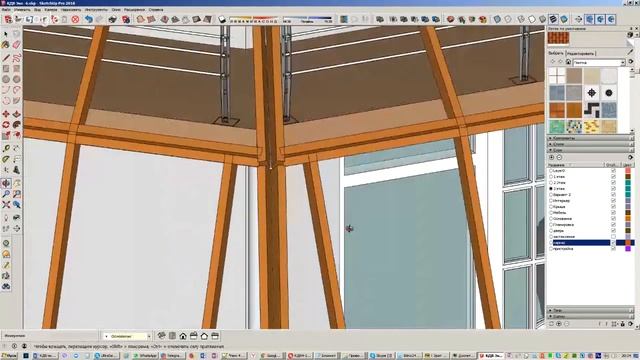
Task: Set Layer0 as active via radio button
Action: 551,171
